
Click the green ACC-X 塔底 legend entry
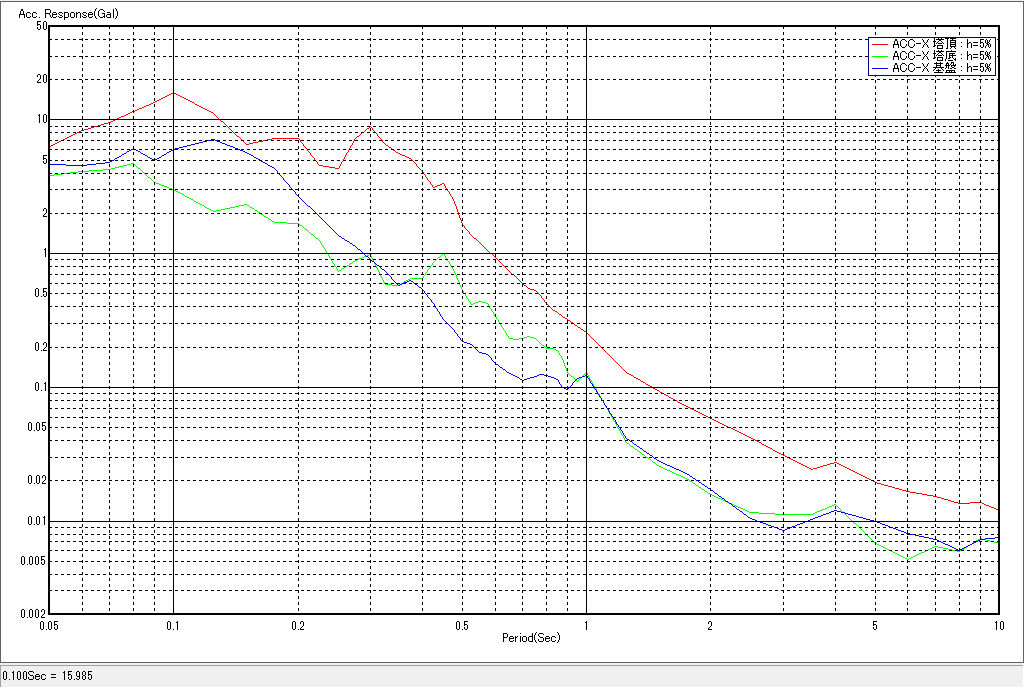pos(941,56)
